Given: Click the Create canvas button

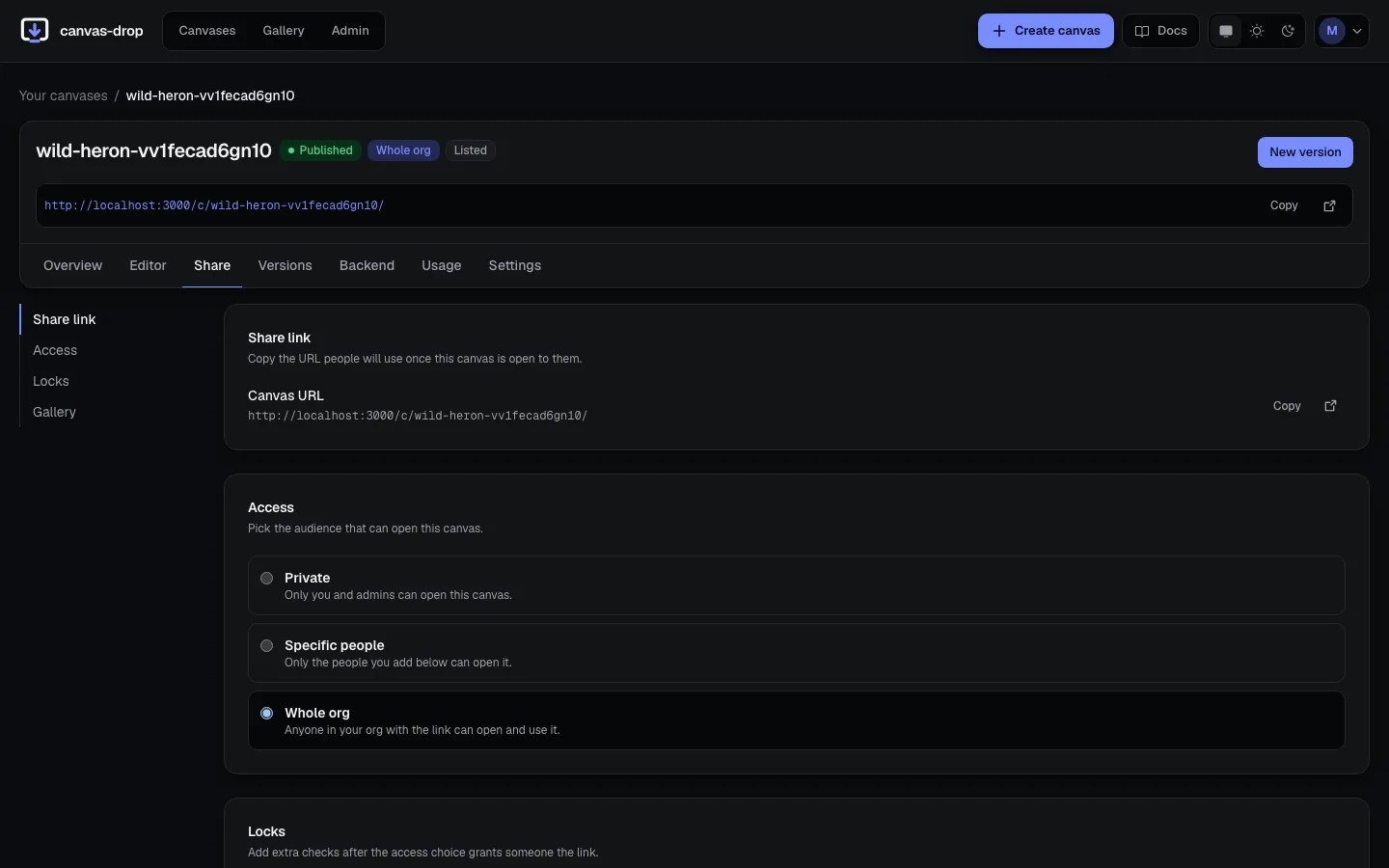Looking at the screenshot, I should point(1046,31).
